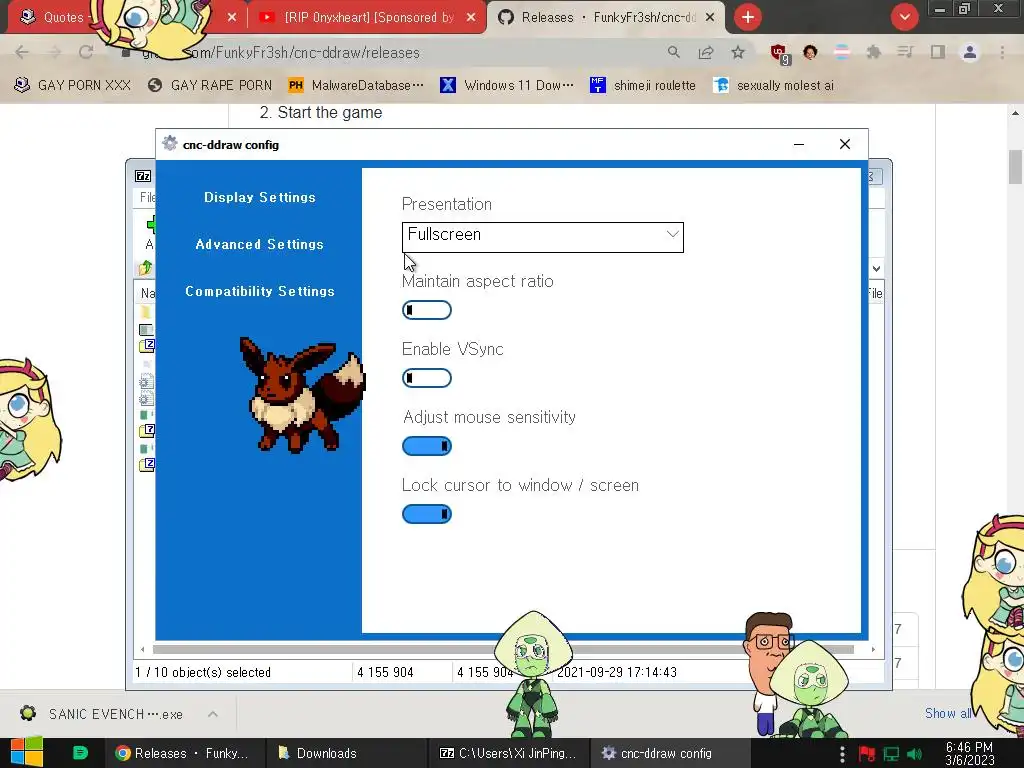Screen dimensions: 1024x768
Task: Open the media control playlist icon
Action: click(905, 52)
